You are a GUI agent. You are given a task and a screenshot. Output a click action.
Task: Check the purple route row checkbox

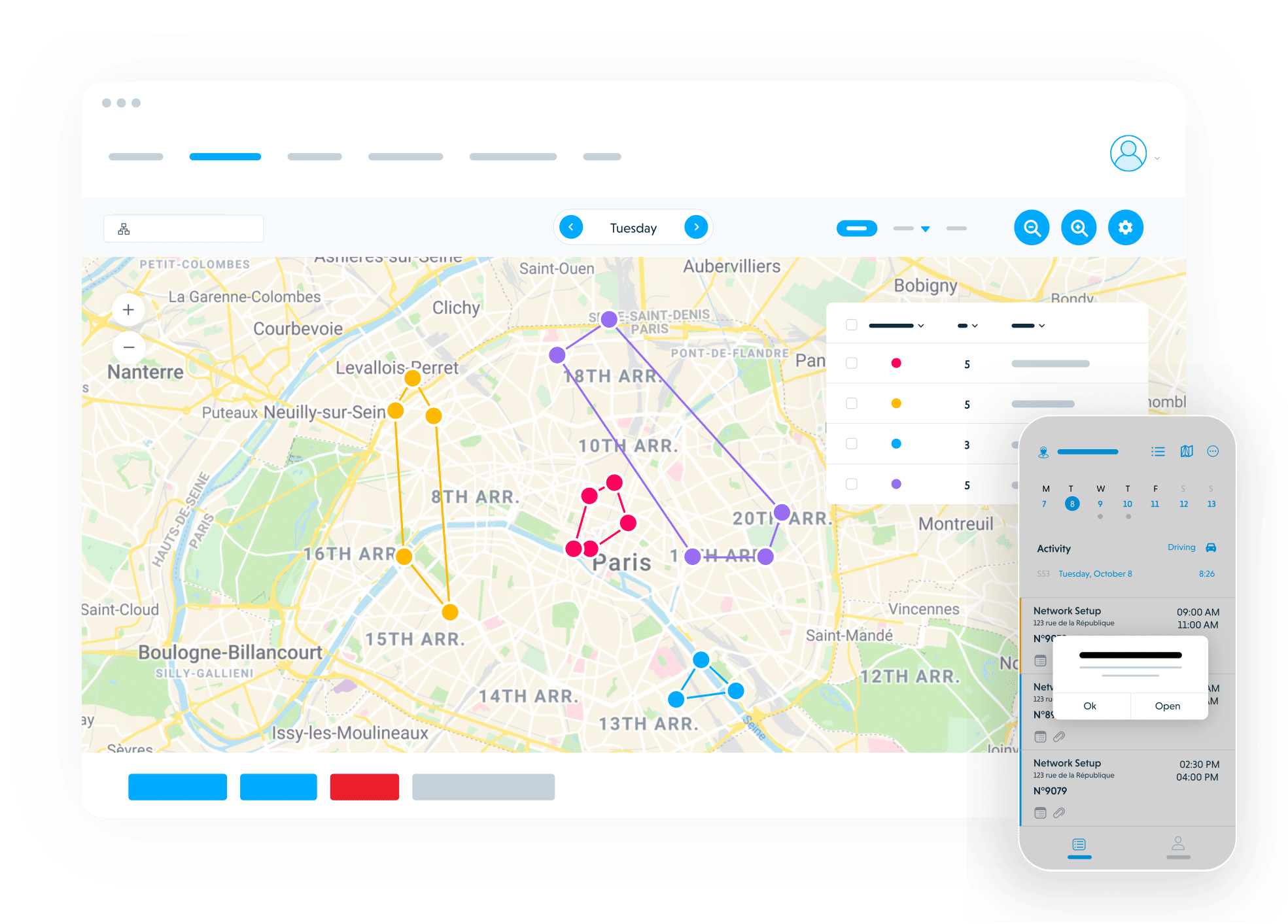(851, 484)
